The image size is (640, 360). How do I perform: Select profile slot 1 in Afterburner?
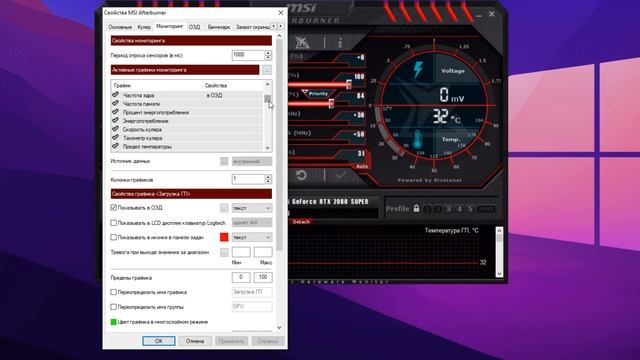(427, 209)
